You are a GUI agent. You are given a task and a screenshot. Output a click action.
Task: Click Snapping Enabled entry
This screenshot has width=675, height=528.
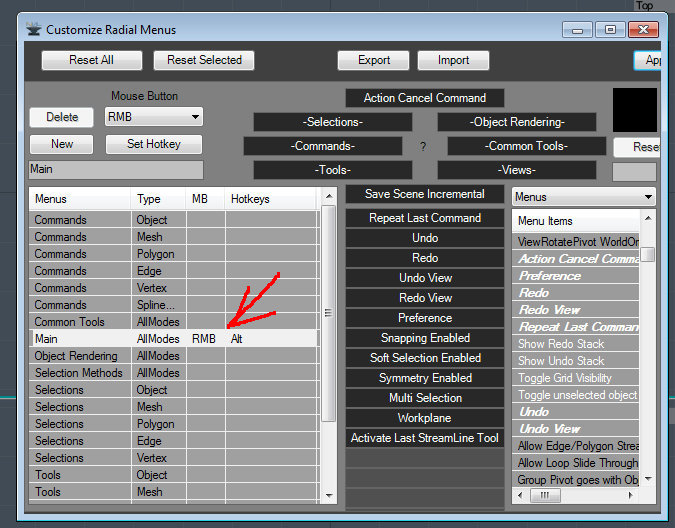point(425,338)
